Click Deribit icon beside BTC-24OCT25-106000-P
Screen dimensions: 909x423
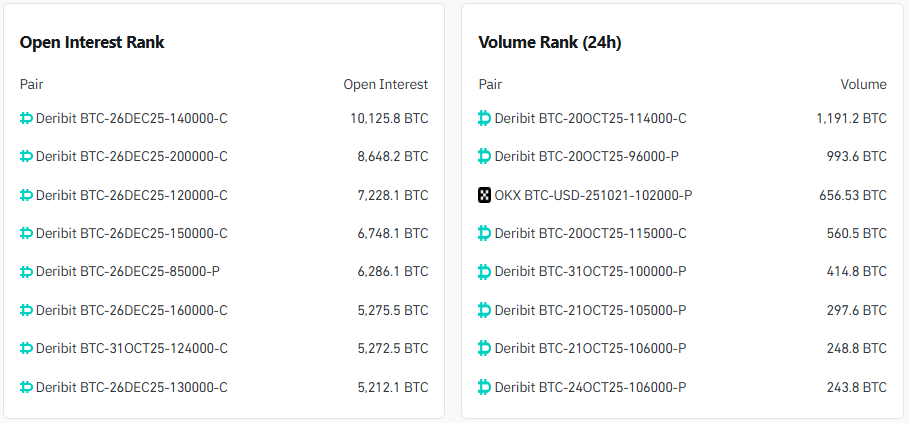(485, 387)
